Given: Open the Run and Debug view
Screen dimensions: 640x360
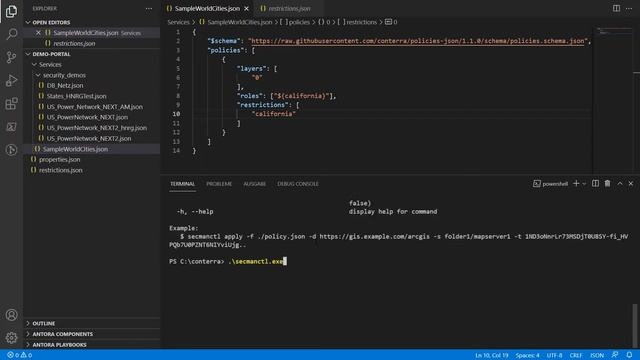Looking at the screenshot, I should (11, 80).
